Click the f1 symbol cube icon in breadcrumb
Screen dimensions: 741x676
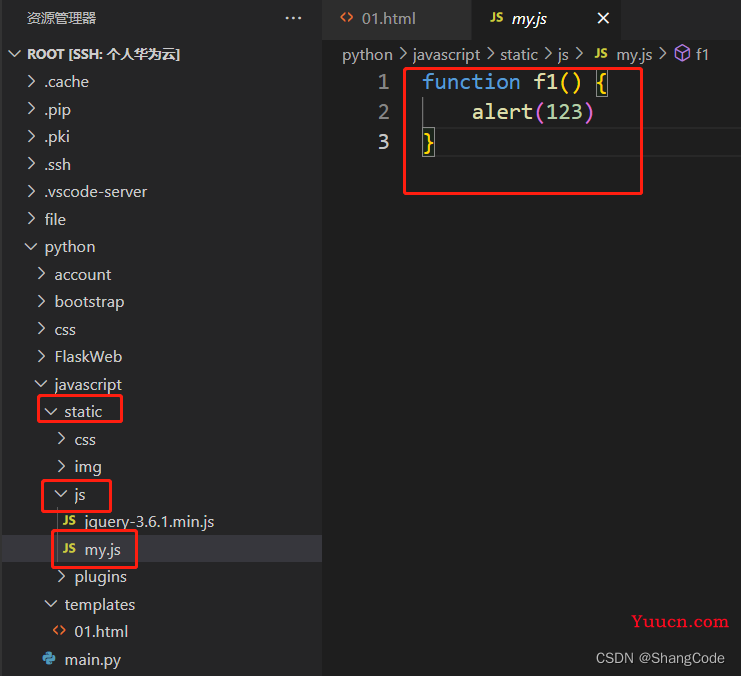[x=682, y=53]
